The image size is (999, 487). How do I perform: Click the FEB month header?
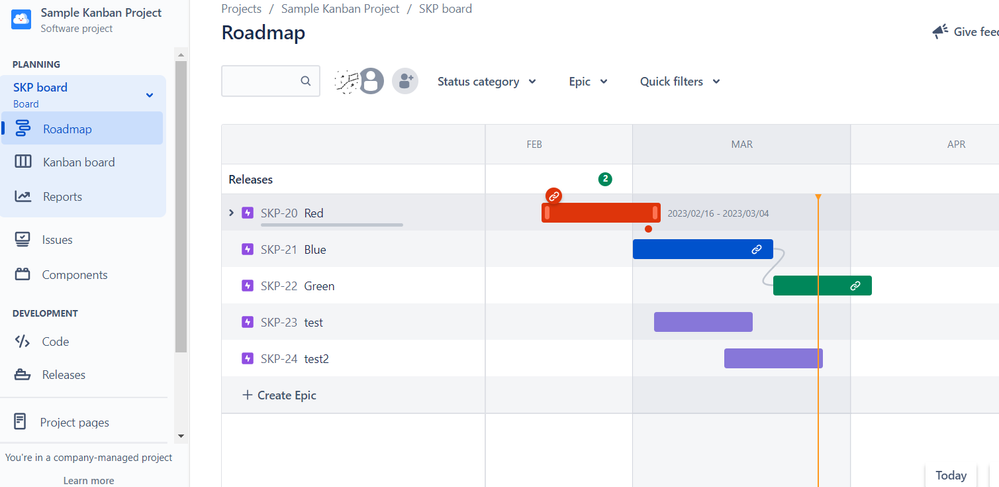pyautogui.click(x=534, y=145)
